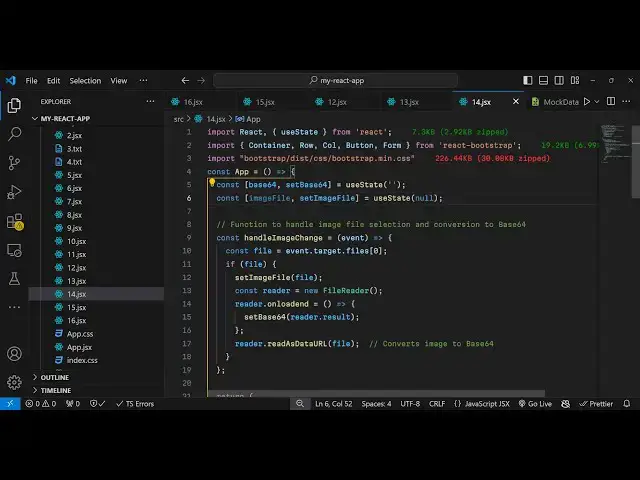Split the editor to the right
Screen dimensions: 640x480
(x=611, y=101)
